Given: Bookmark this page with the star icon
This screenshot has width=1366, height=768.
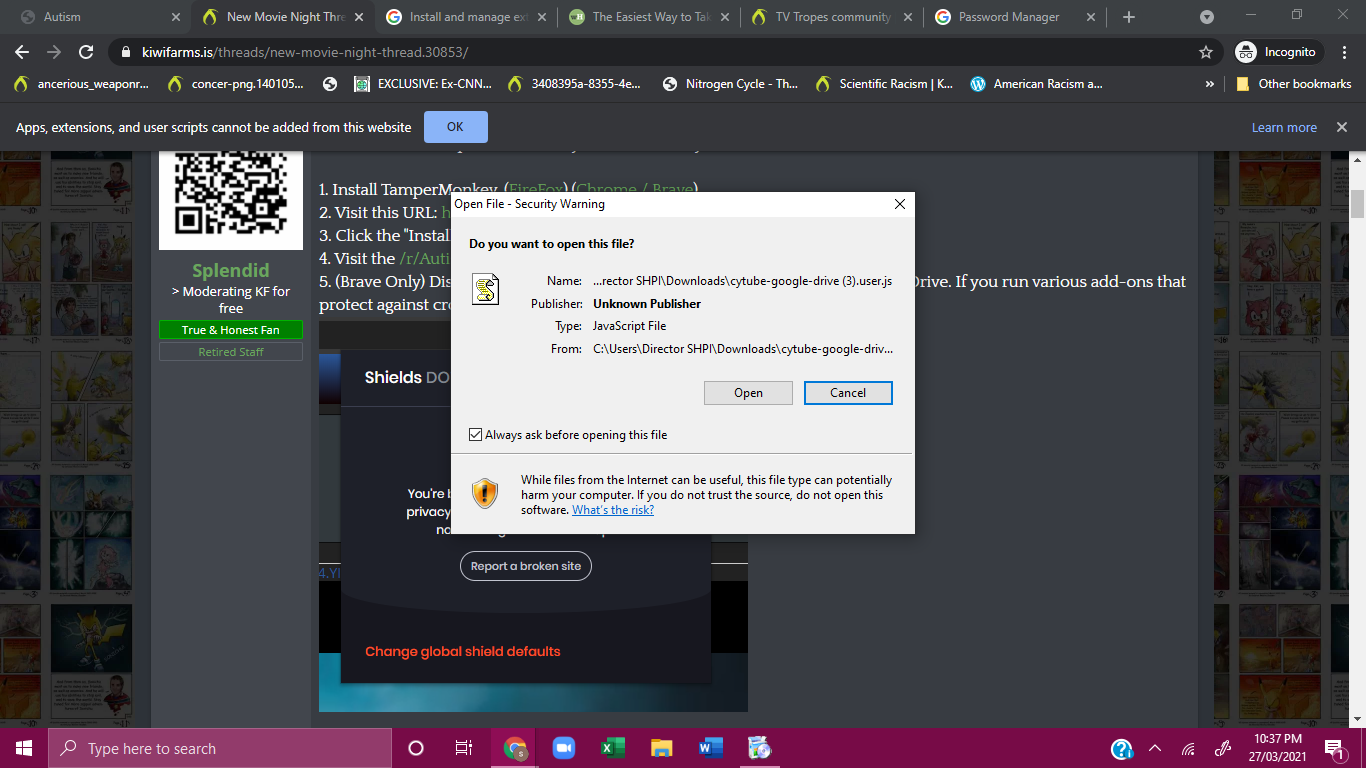Looking at the screenshot, I should click(1206, 52).
